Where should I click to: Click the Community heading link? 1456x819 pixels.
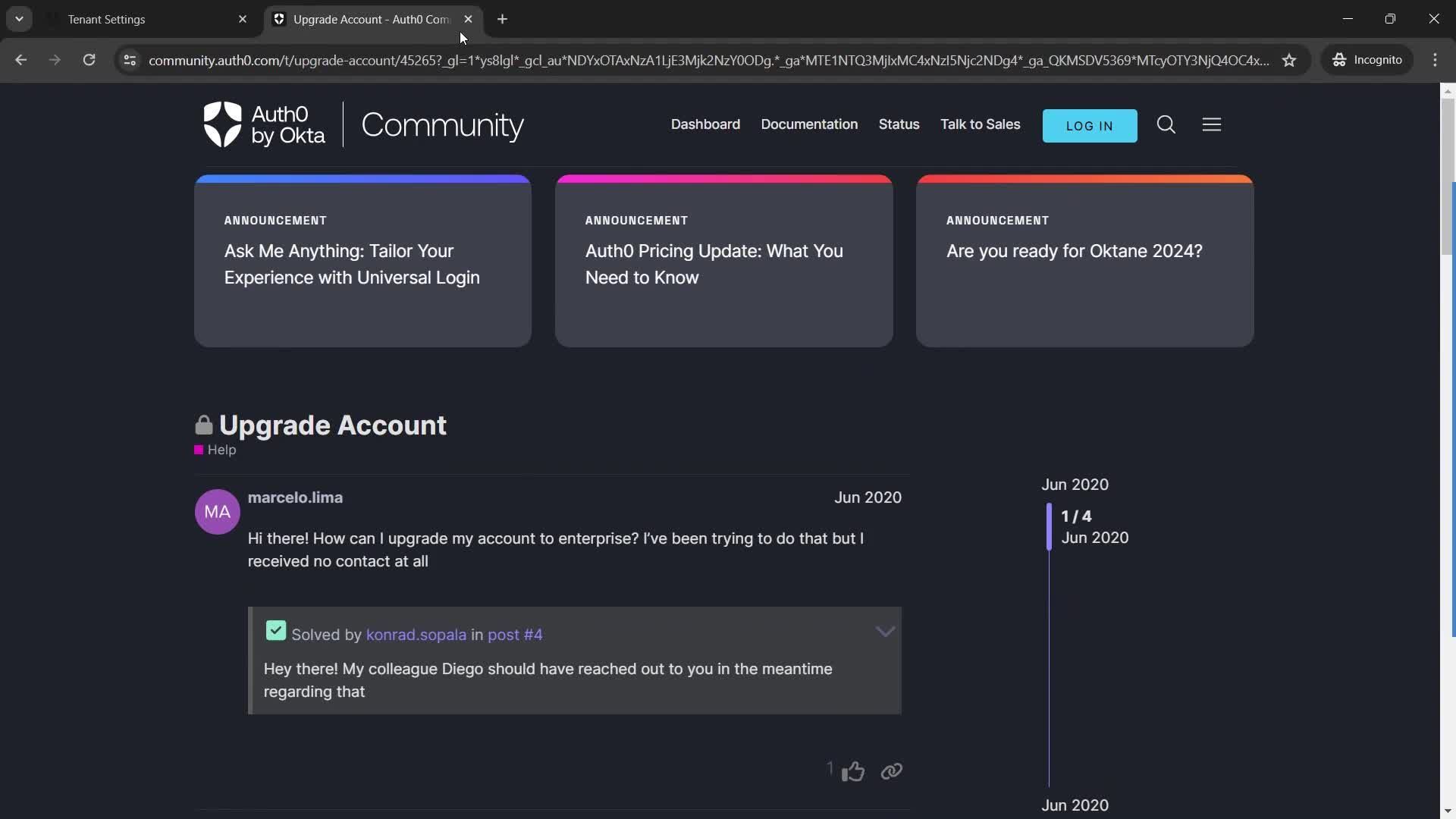pyautogui.click(x=442, y=124)
